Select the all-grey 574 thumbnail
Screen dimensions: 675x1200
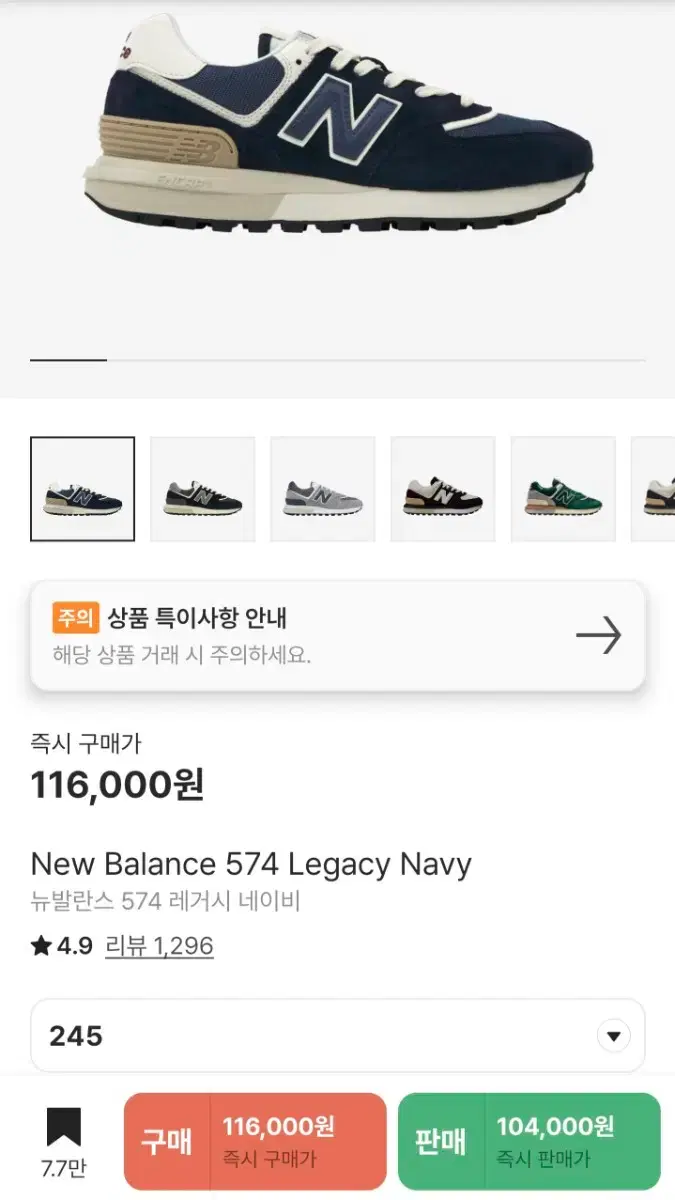323,489
